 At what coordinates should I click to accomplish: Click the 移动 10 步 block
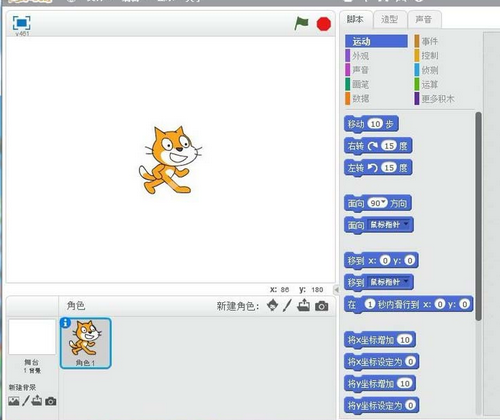(x=371, y=124)
